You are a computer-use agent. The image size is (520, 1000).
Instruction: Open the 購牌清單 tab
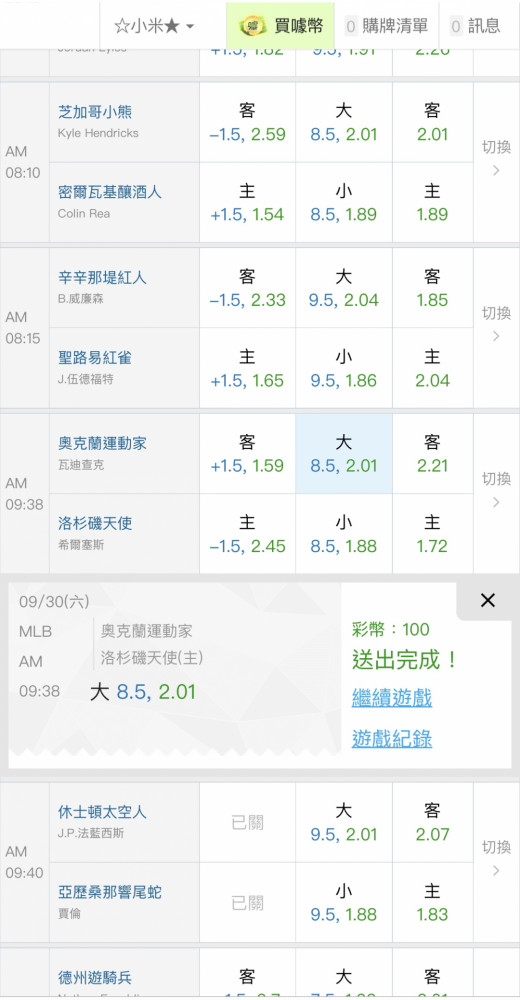pyautogui.click(x=387, y=26)
